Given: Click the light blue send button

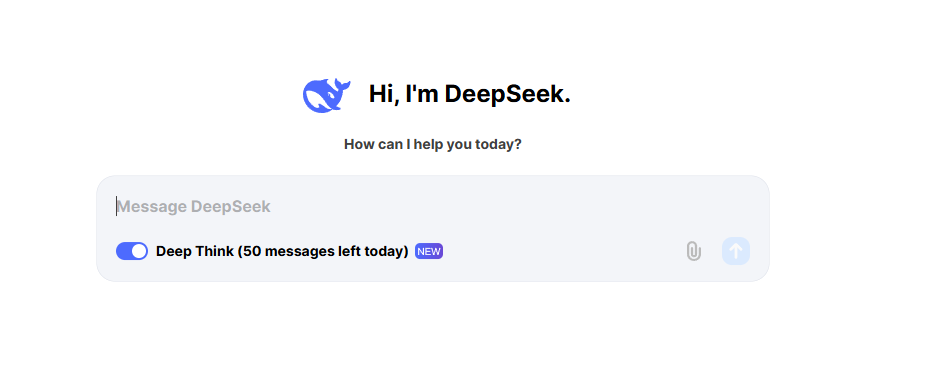Looking at the screenshot, I should pos(735,251).
